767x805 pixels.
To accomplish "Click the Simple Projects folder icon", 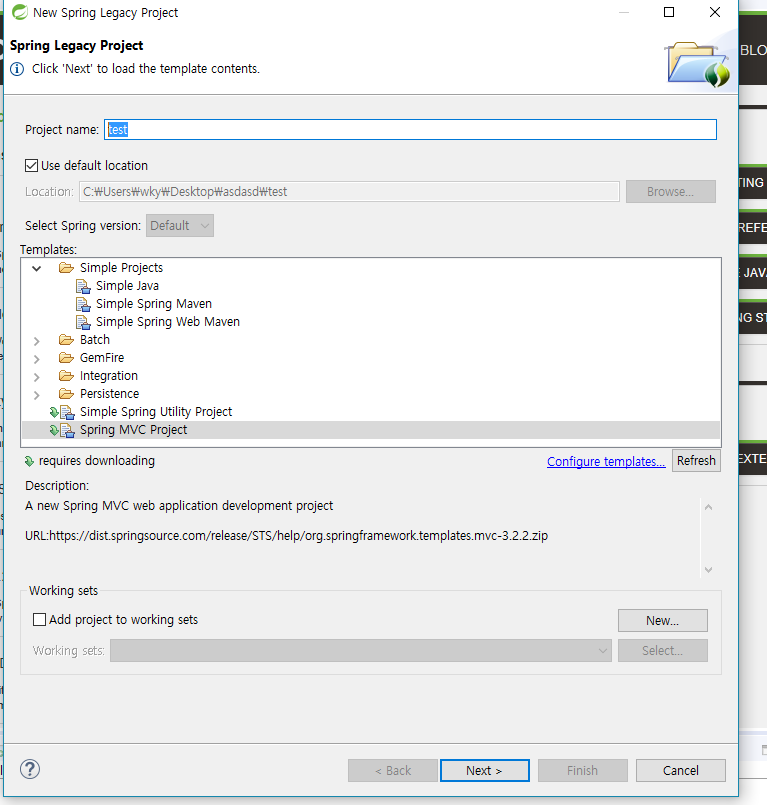I will pyautogui.click(x=66, y=267).
